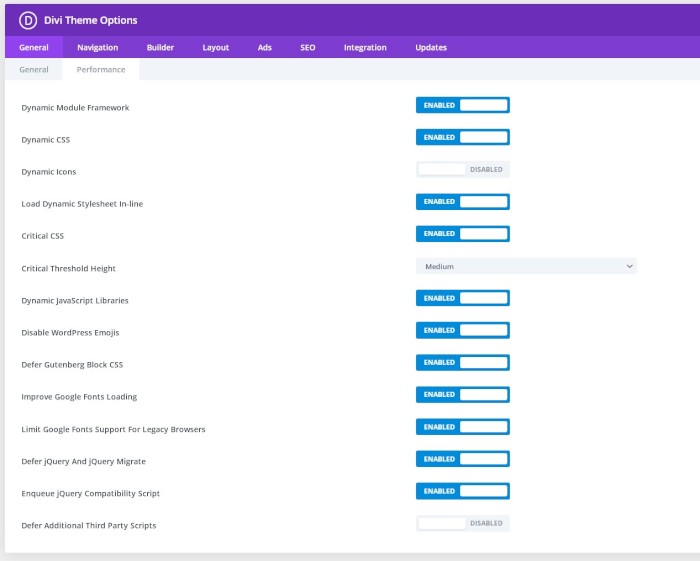Click the Dynamic Icons label

(x=49, y=172)
